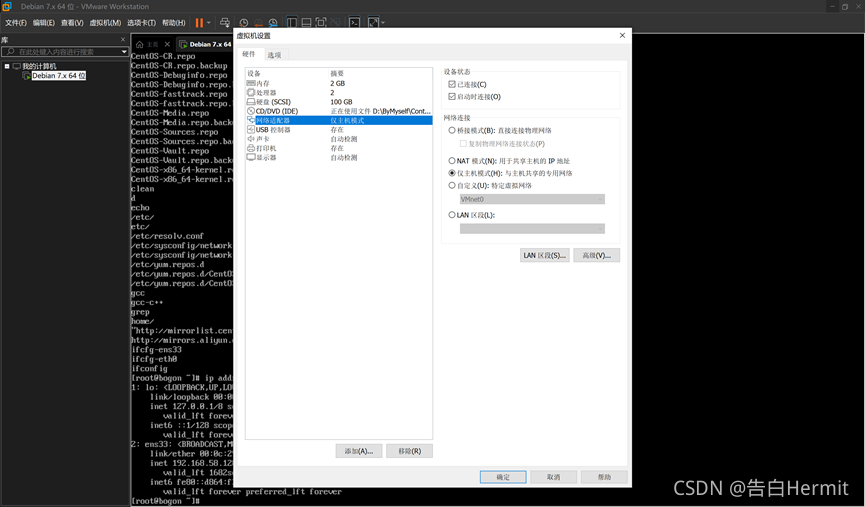The width and height of the screenshot is (865, 507).
Task: Select the 处理器 processor device icon
Action: point(251,93)
